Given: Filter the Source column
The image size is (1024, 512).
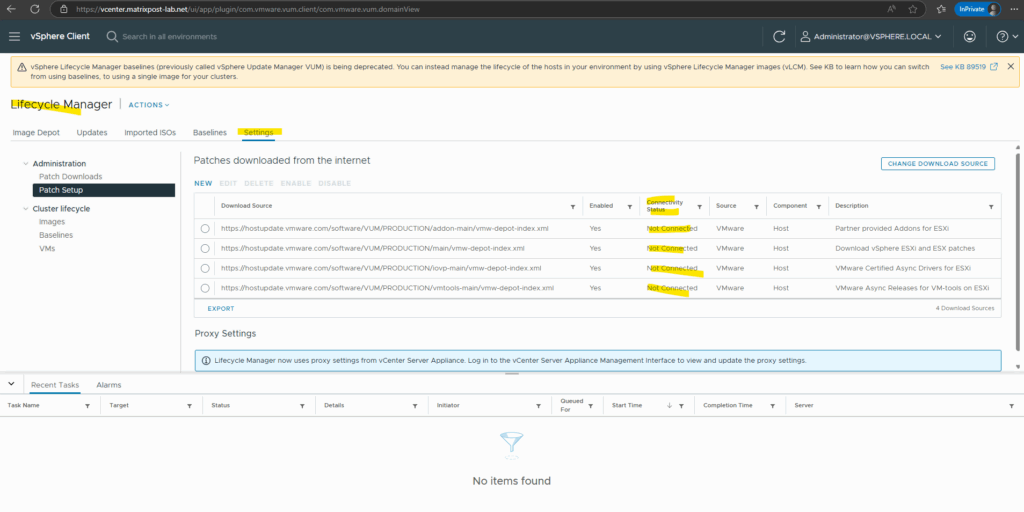Looking at the screenshot, I should tap(756, 206).
